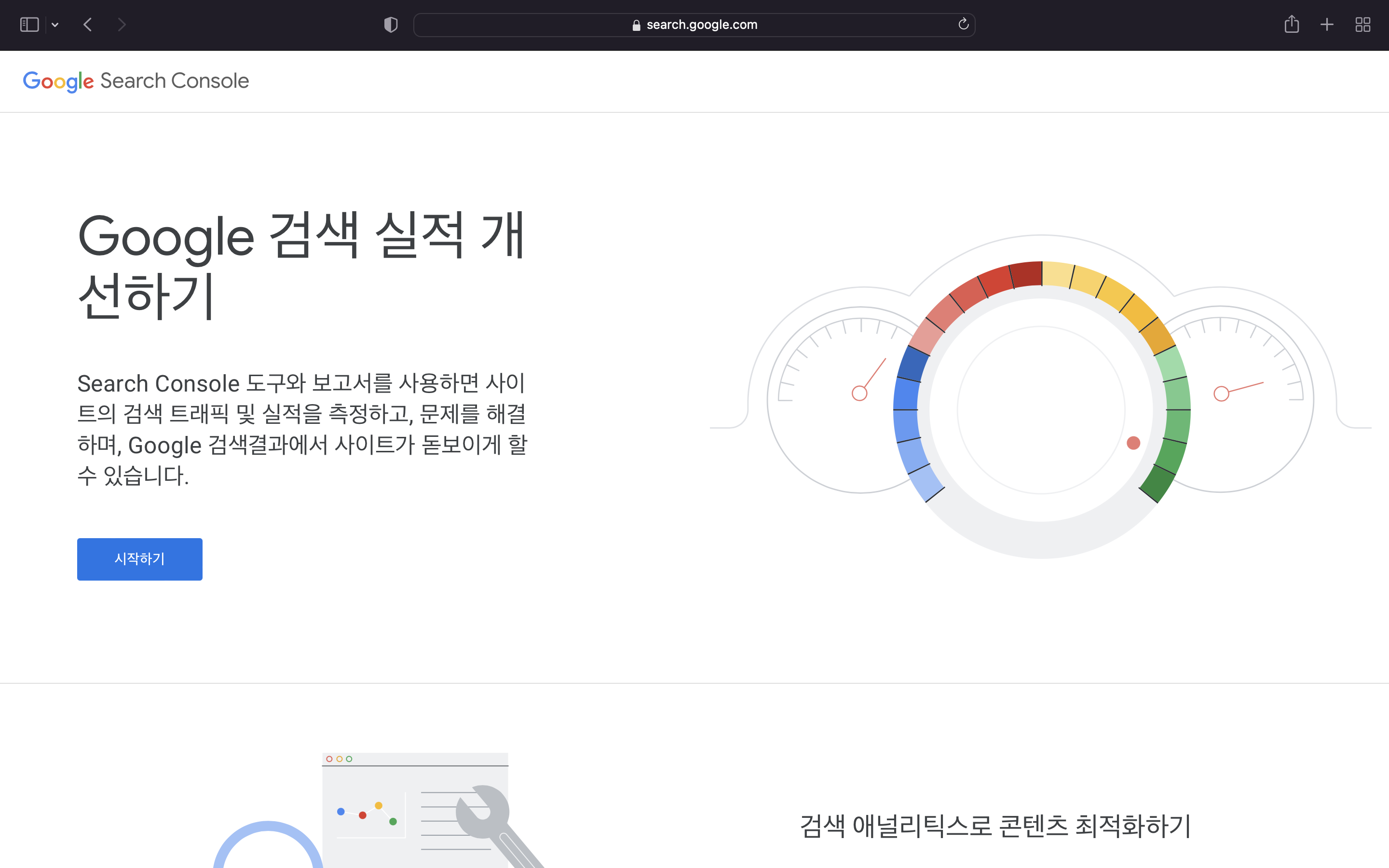Click the 검색 애널리틱스로 콘텐츠 최적화하기 heading
Screen dimensions: 1389x868
click(994, 826)
